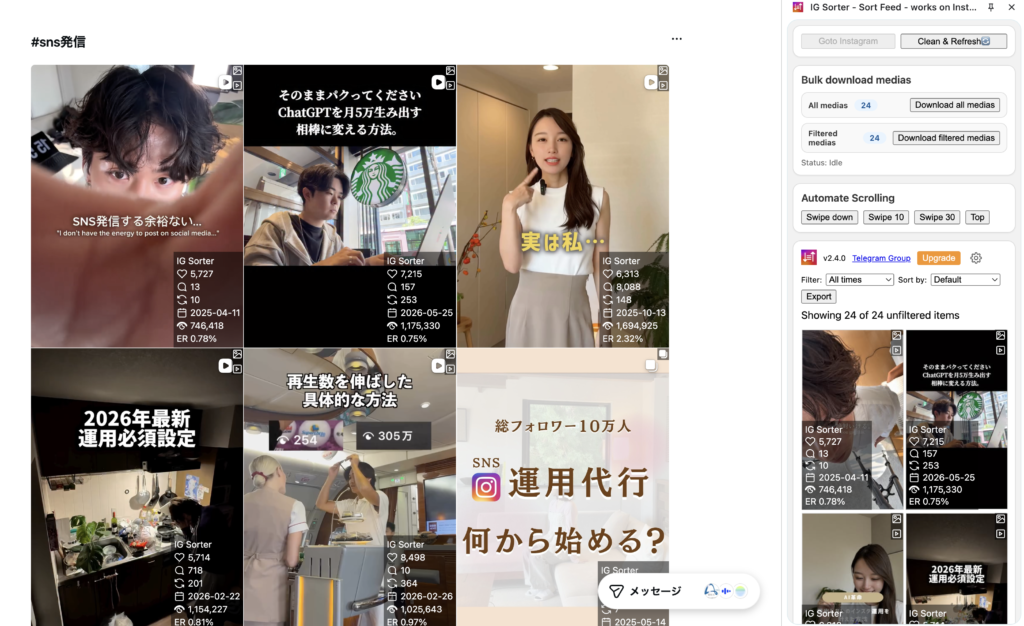Click the Clean & Refresh button
This screenshot has height=626, width=1024.
click(953, 41)
